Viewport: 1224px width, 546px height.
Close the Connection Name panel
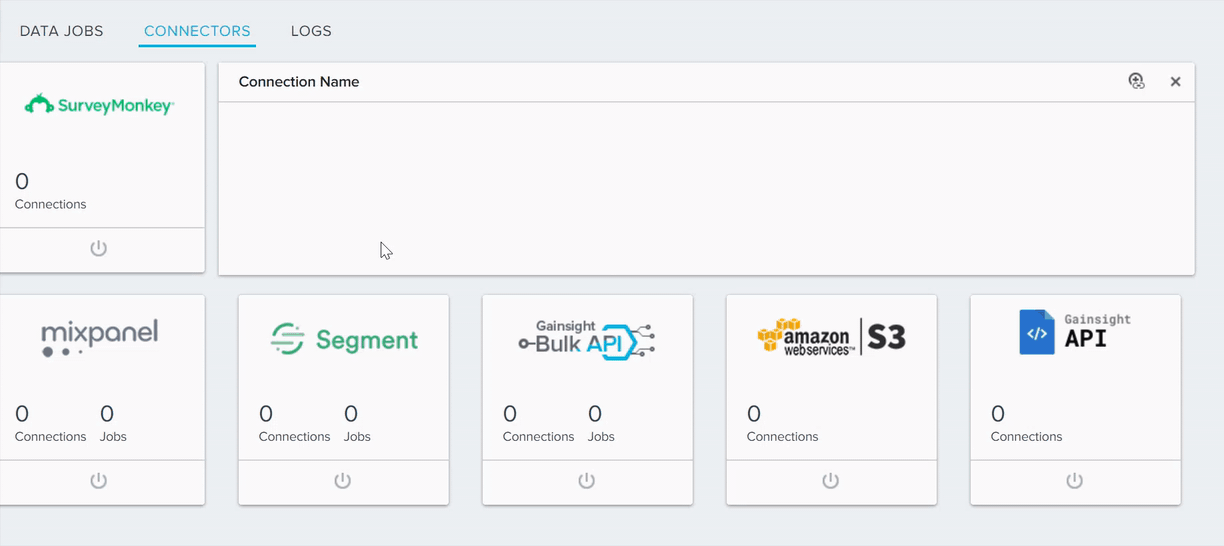coord(1175,82)
